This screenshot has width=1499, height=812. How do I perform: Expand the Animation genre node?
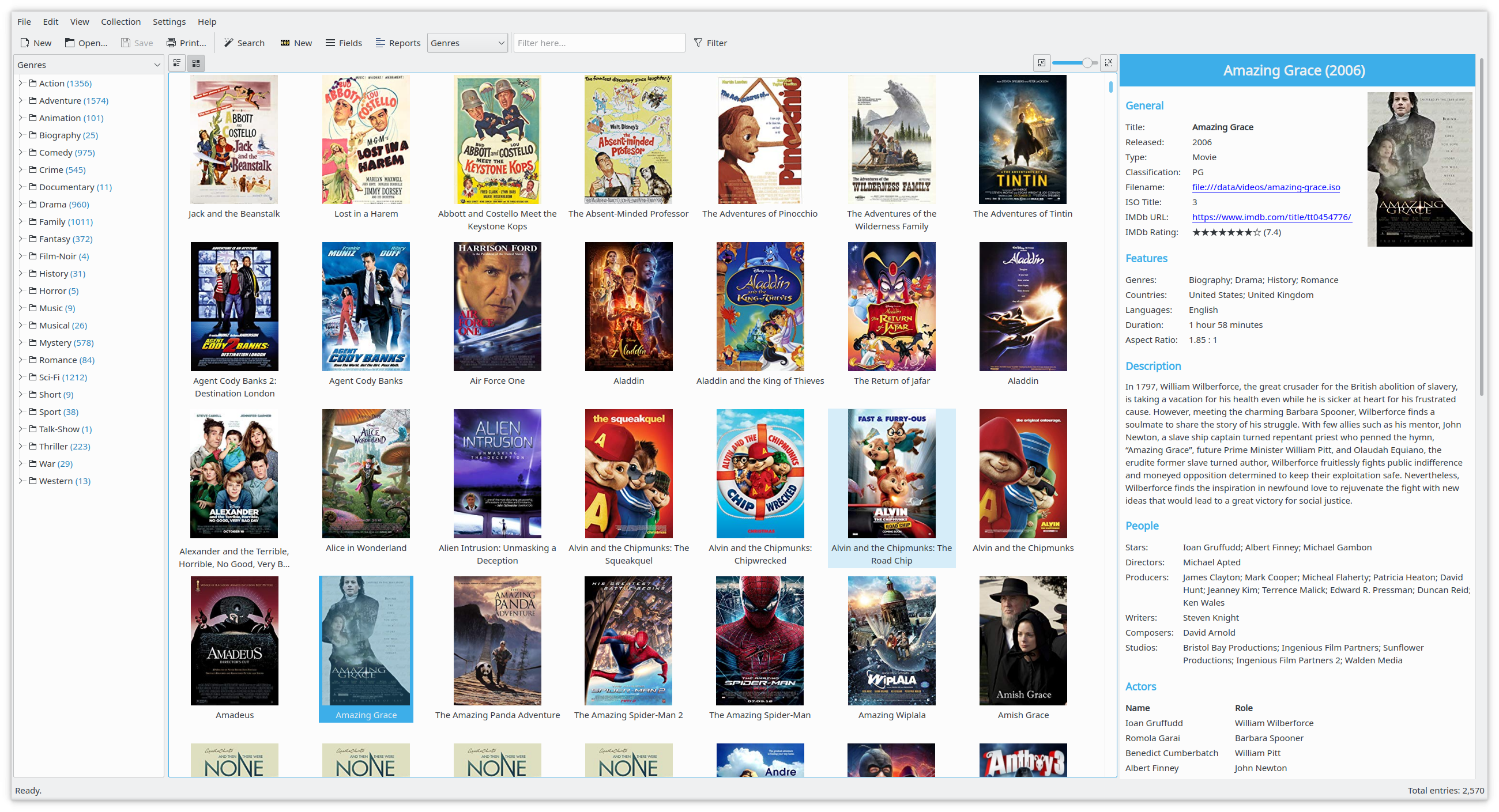(21, 118)
